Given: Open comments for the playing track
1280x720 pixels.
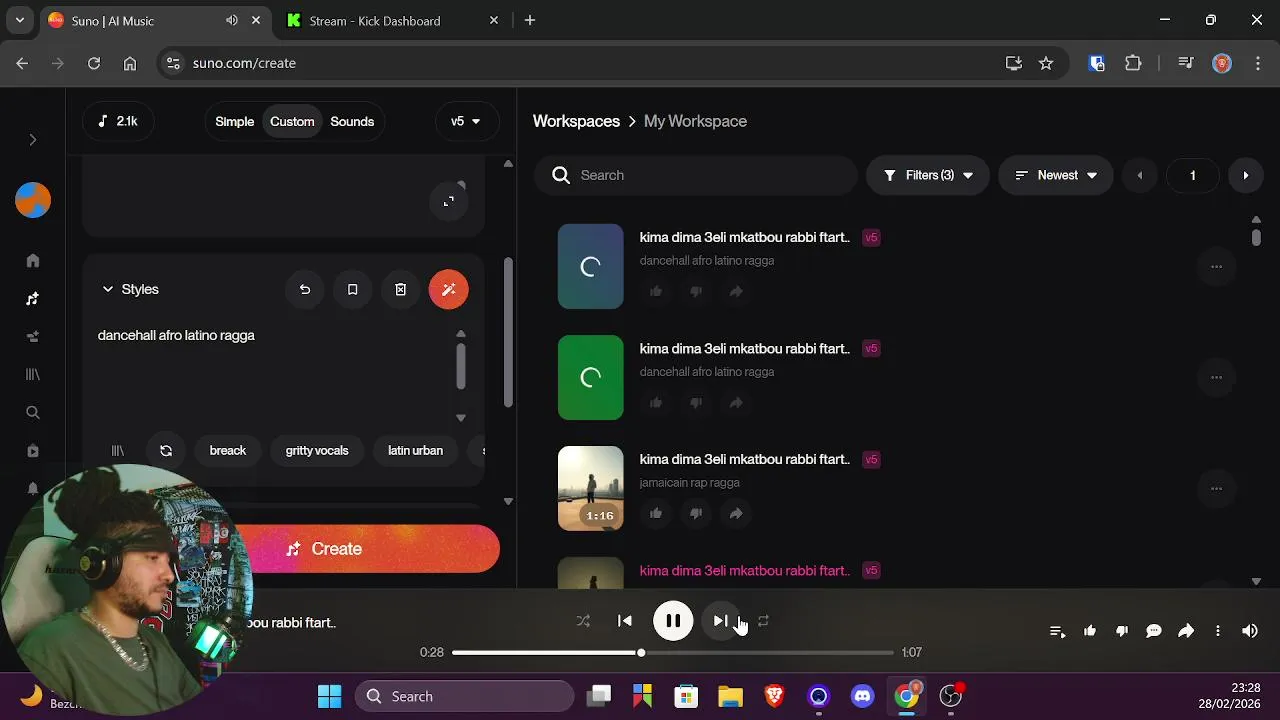Looking at the screenshot, I should tap(1154, 631).
